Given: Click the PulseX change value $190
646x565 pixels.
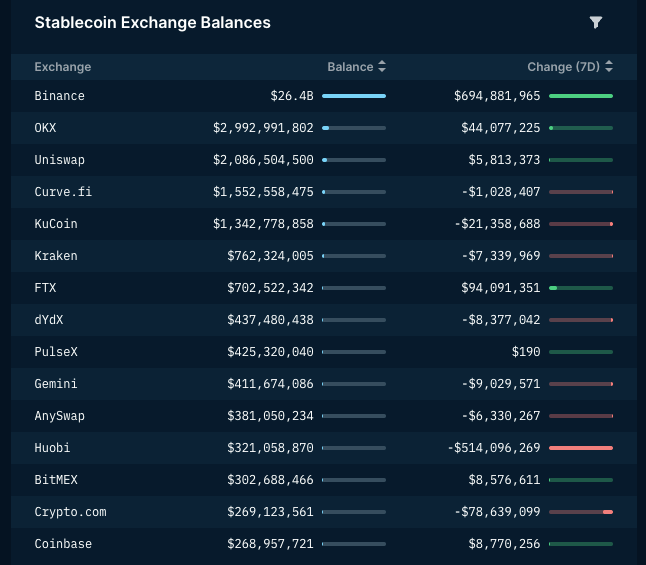Looking at the screenshot, I should coord(525,352).
